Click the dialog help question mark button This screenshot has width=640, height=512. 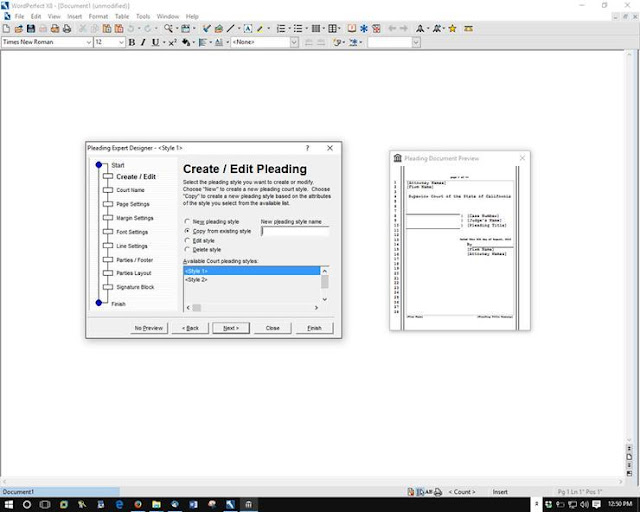(x=307, y=148)
